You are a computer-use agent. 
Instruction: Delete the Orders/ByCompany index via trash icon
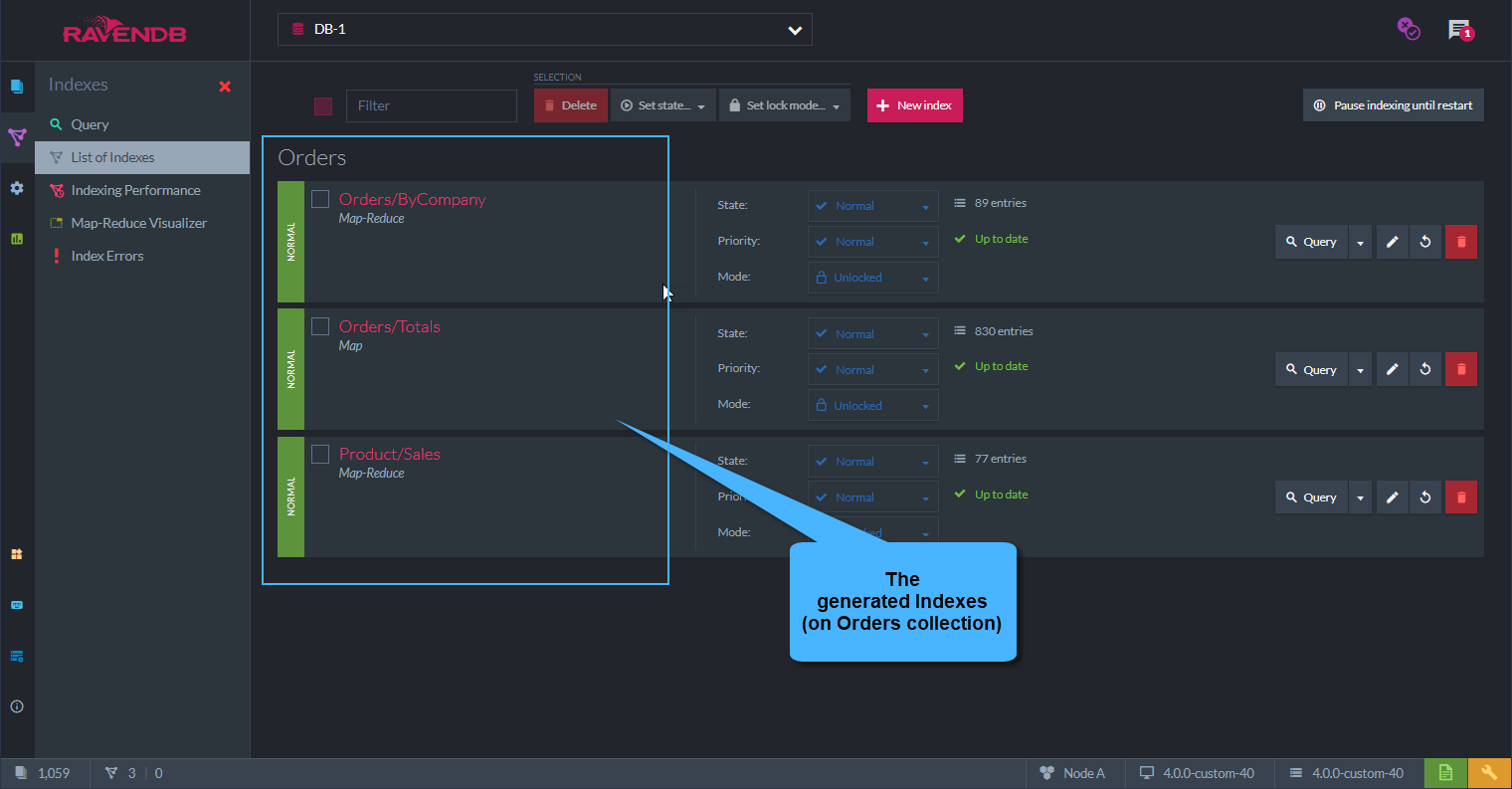pos(1461,242)
